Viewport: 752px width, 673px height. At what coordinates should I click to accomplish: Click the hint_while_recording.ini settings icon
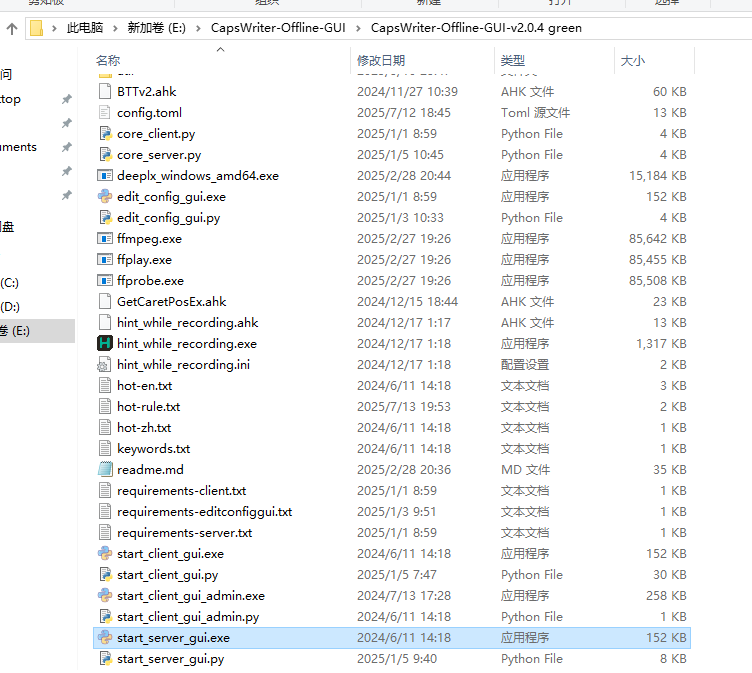(x=105, y=365)
